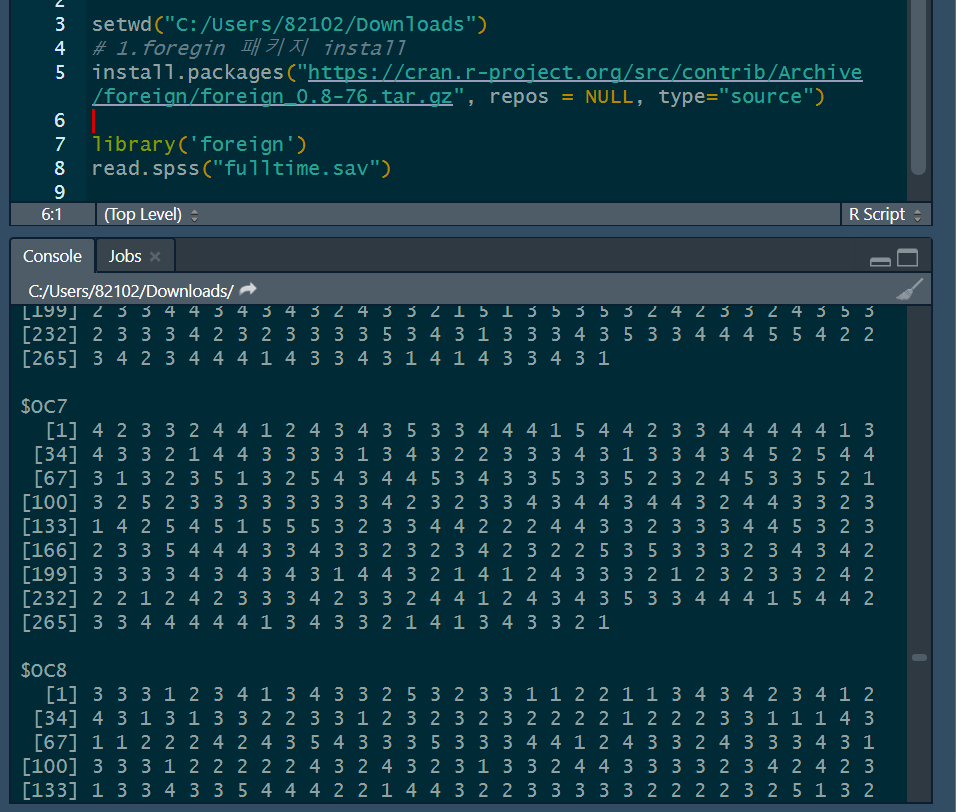The width and height of the screenshot is (956, 812).
Task: Click the [34] index under $OC7
Action: click(56, 455)
